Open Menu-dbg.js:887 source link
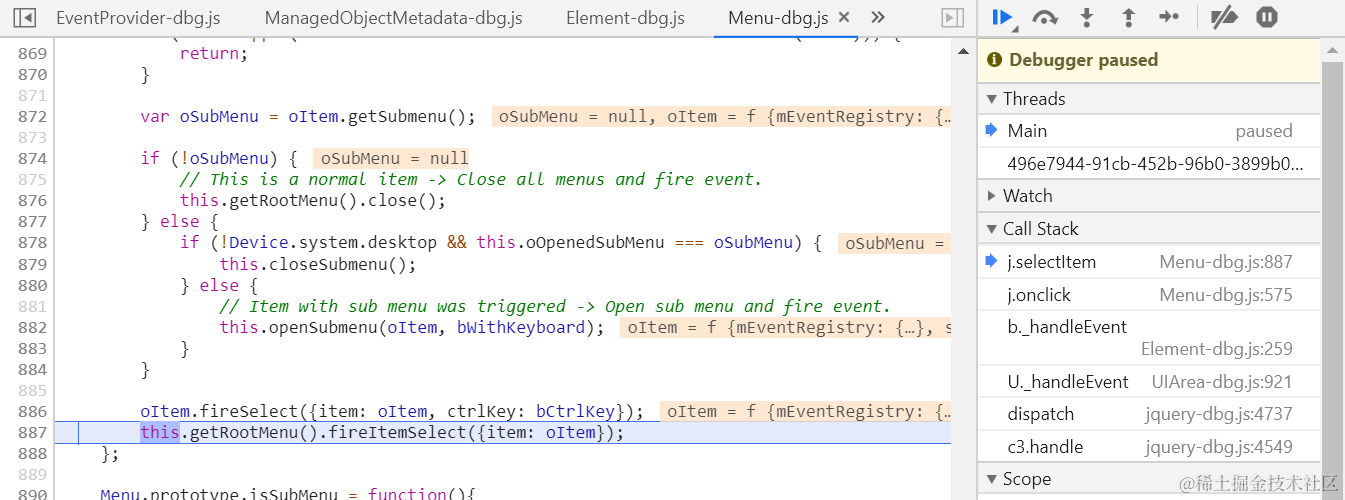Image resolution: width=1345 pixels, height=500 pixels. [x=1225, y=262]
